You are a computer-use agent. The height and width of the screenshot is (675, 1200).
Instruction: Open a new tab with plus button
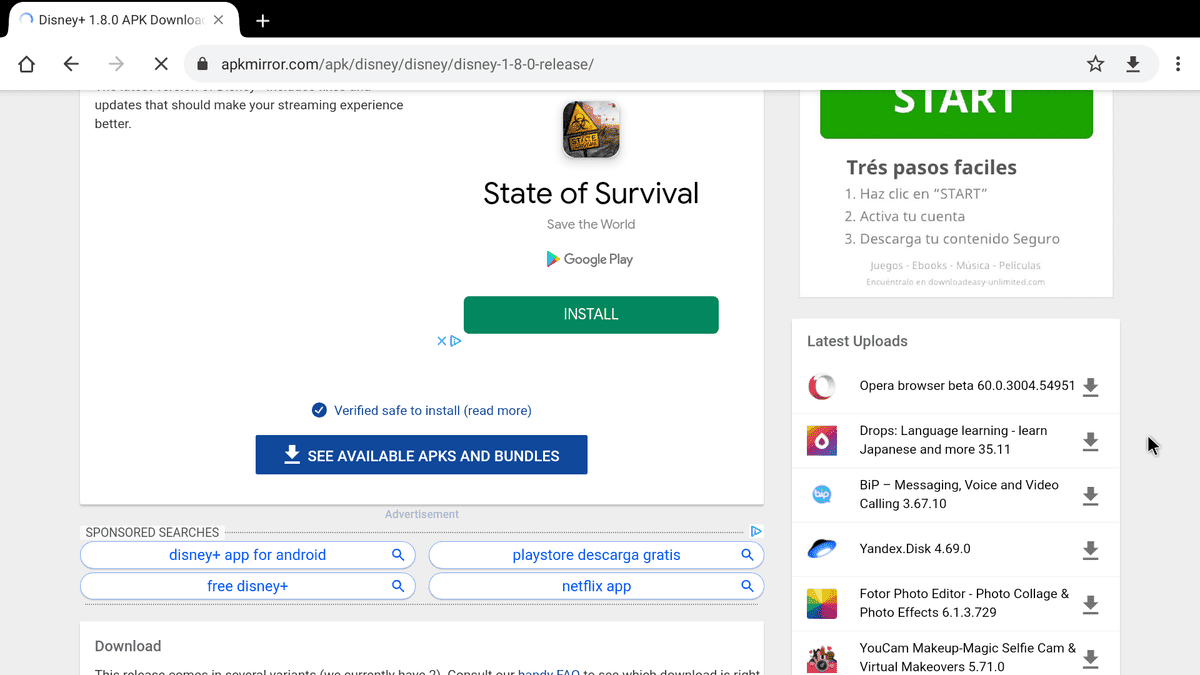[x=263, y=20]
